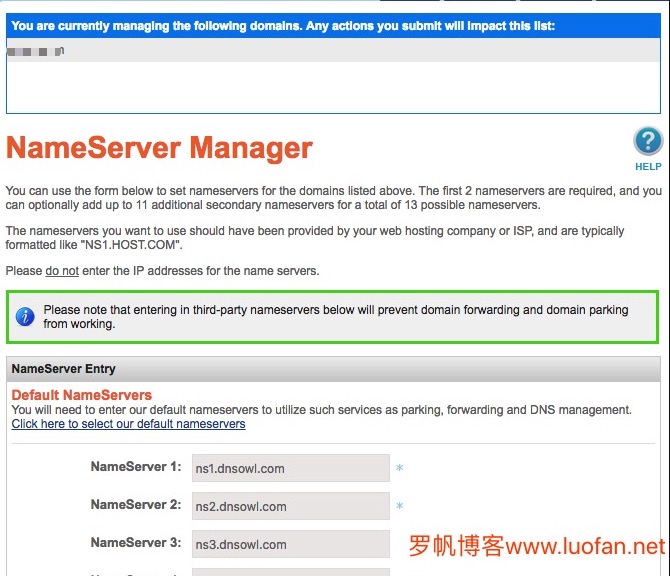Click the blue info icon in the notice
This screenshot has height=576, width=670.
pyautogui.click(x=25, y=316)
